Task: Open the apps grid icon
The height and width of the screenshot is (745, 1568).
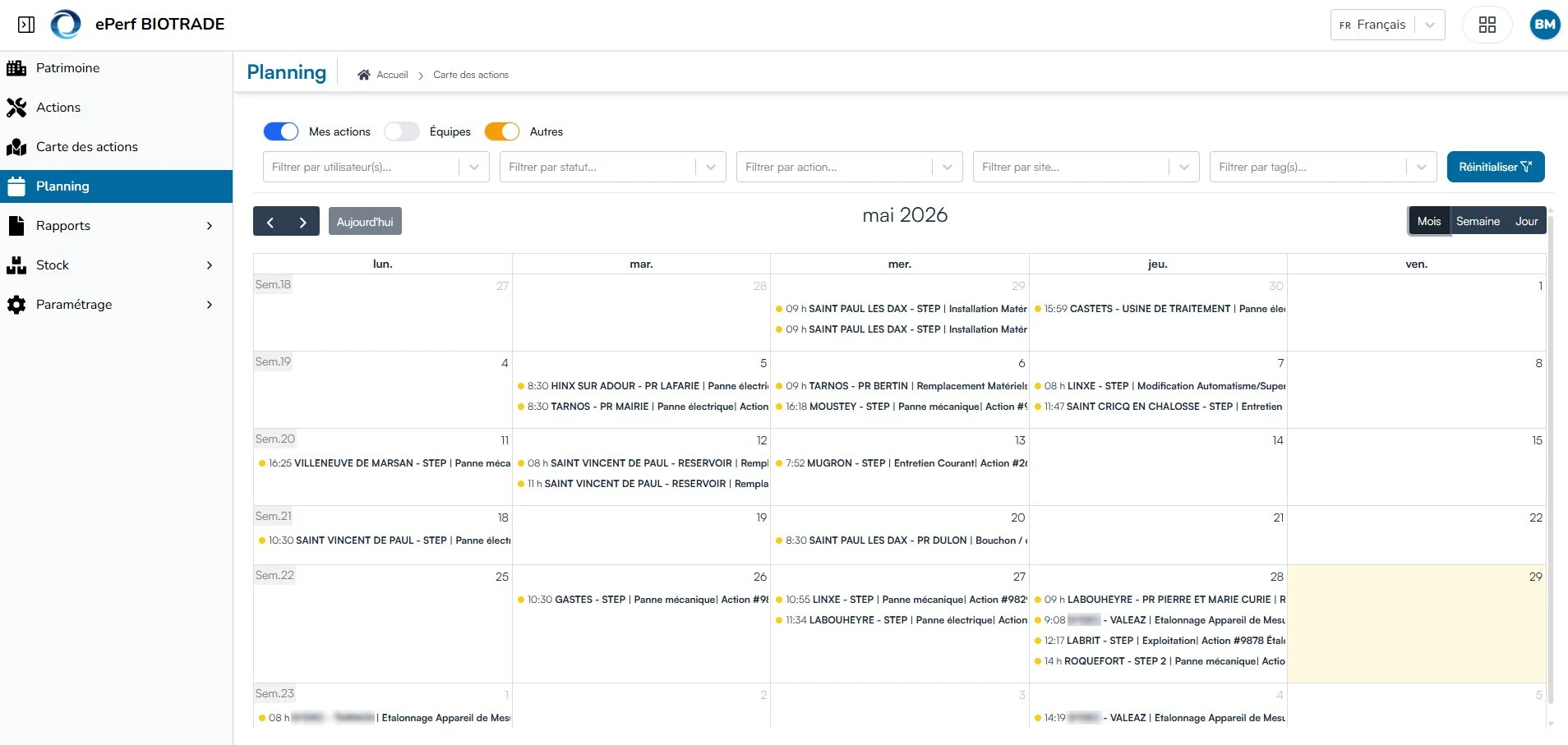Action: click(x=1487, y=25)
